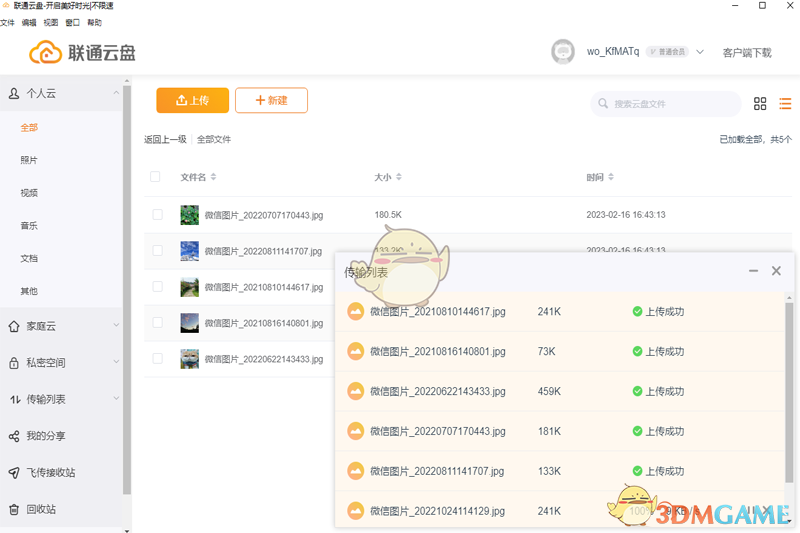
Task: Sort files by 时间 column arrows
Action: (x=611, y=177)
